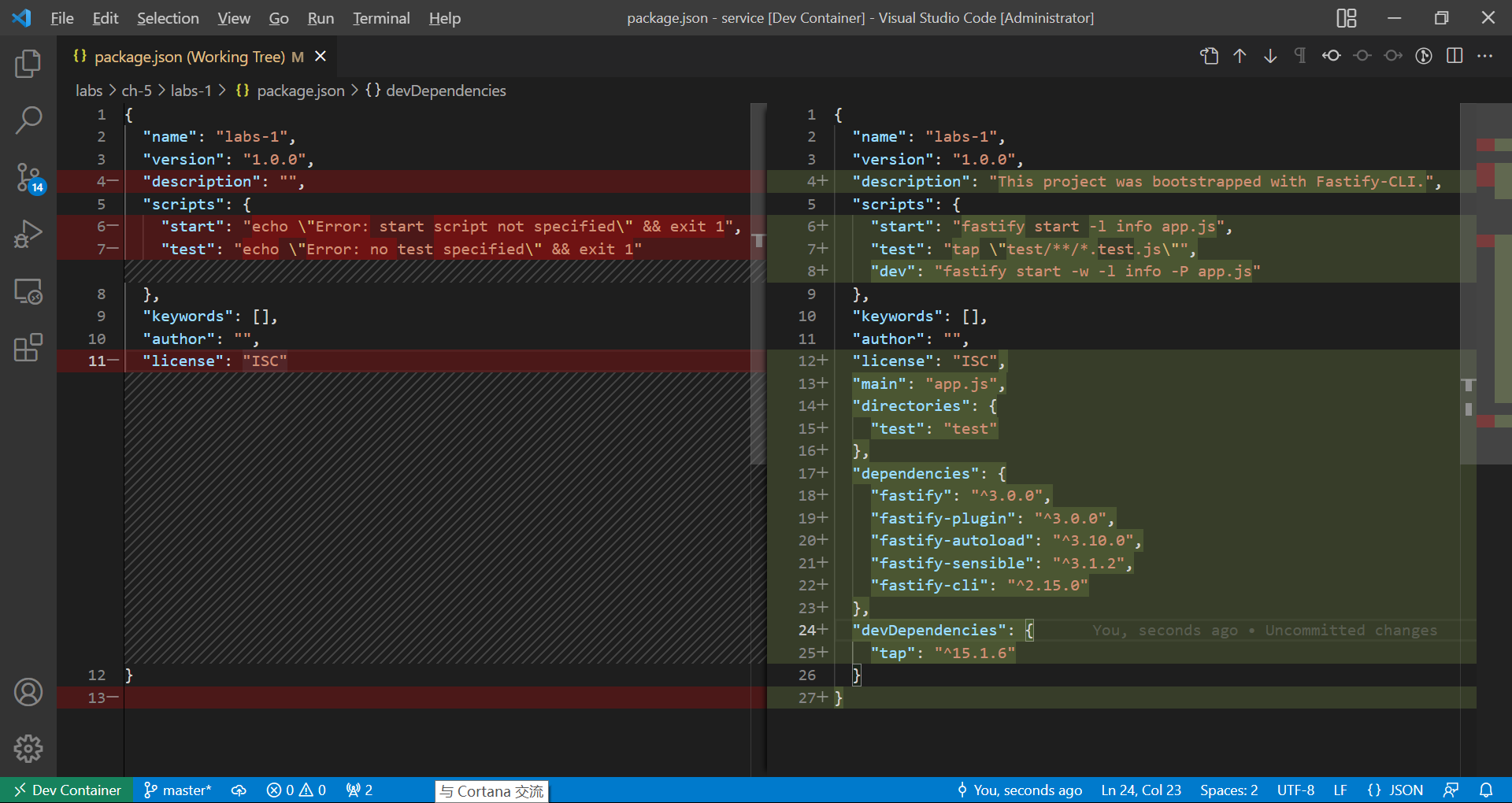
Task: Split the editor right
Action: tap(1455, 56)
